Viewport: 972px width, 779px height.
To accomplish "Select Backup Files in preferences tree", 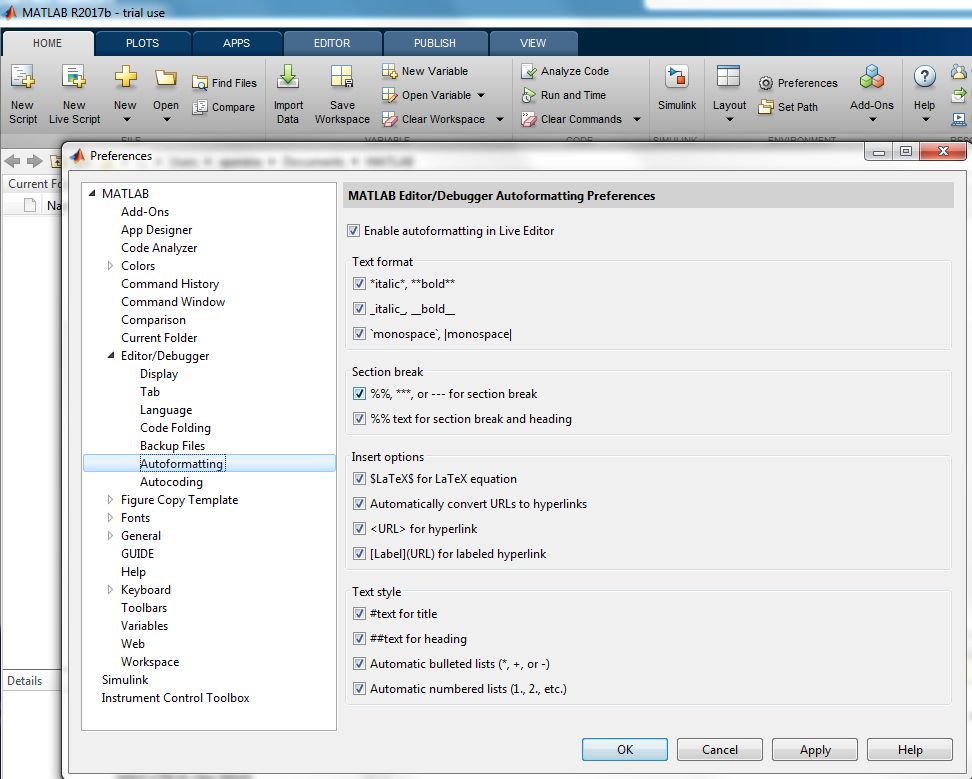I will coord(172,446).
